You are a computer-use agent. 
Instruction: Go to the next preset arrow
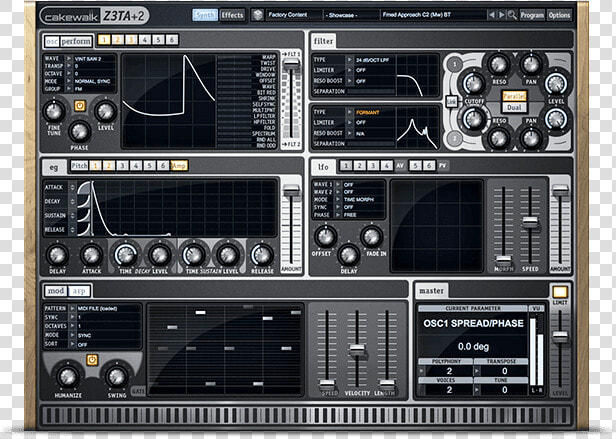pos(501,15)
